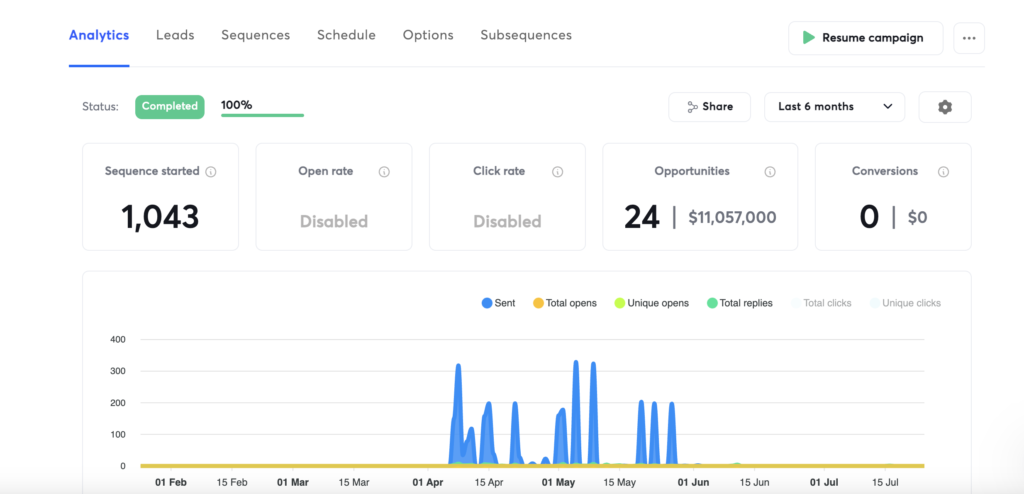Click the 100% campaign progress bar
This screenshot has height=494, width=1024.
(x=262, y=115)
